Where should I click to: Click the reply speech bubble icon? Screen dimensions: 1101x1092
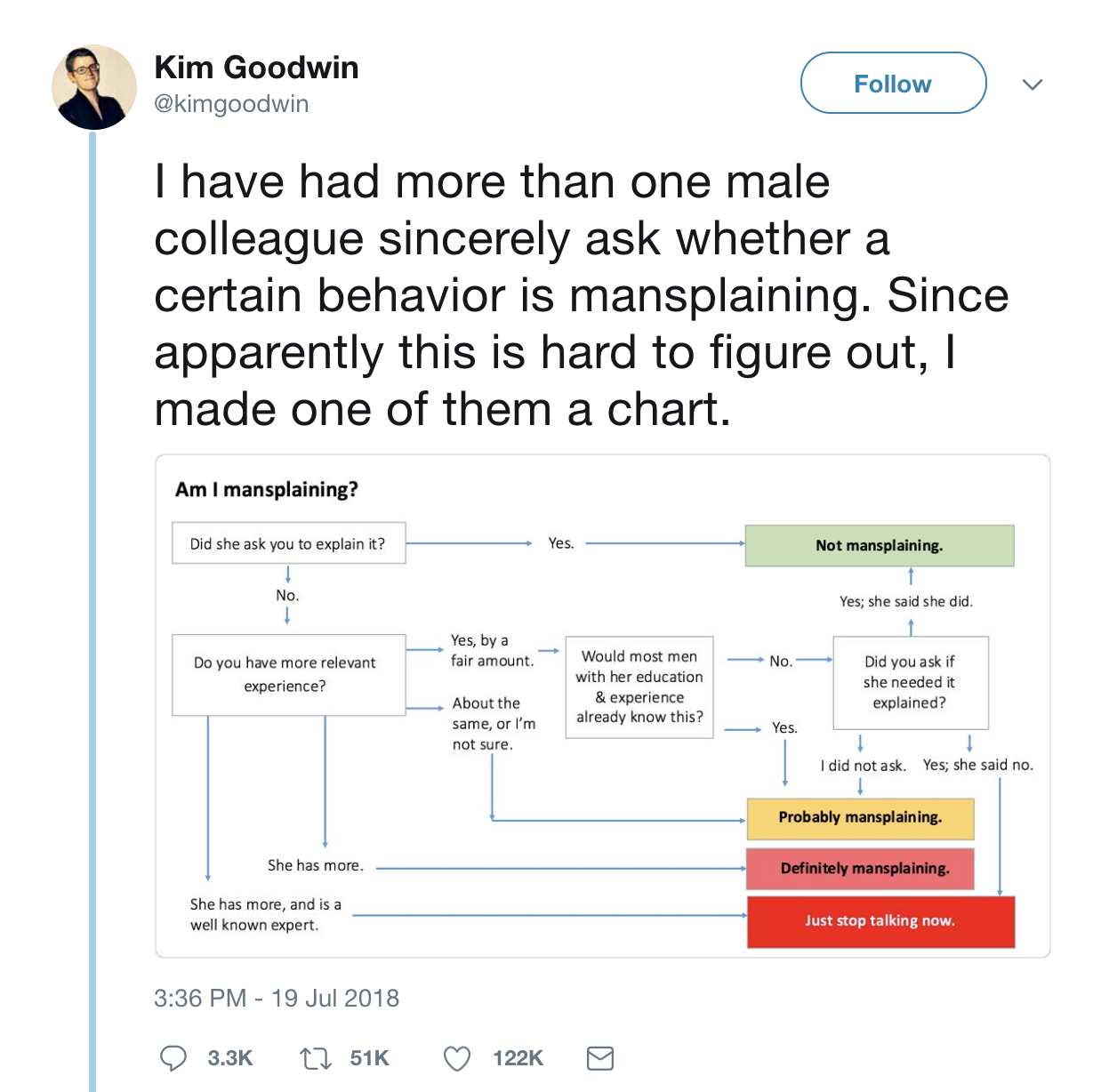tap(173, 1057)
